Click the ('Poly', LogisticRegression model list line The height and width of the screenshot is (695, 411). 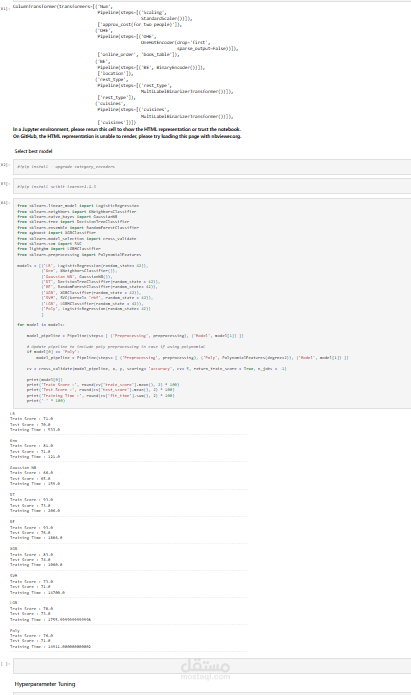[x=96, y=308]
